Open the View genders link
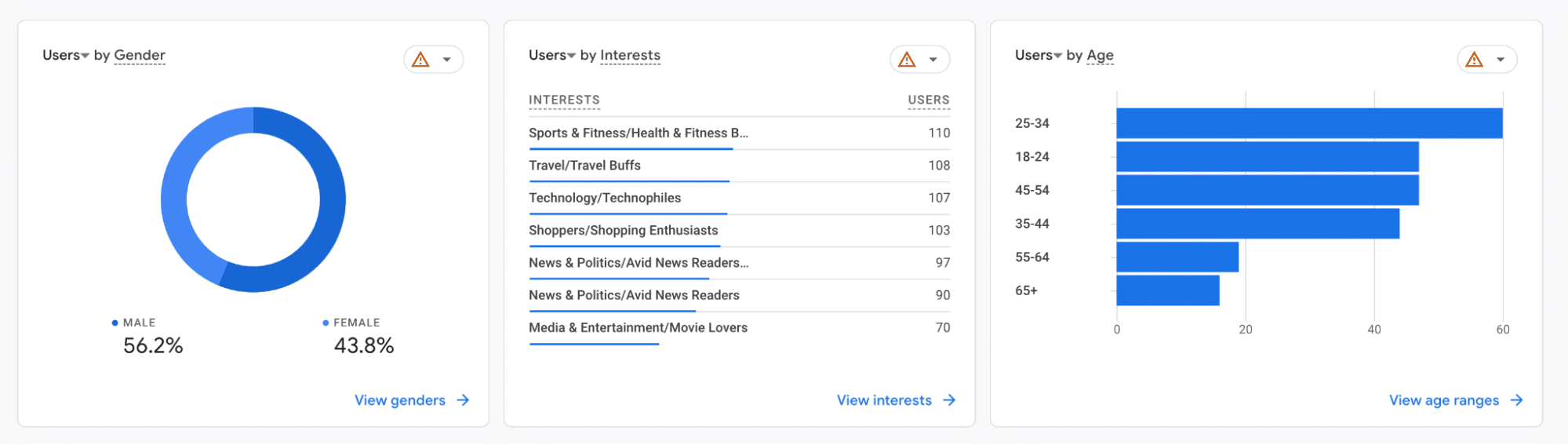1568x445 pixels. 400,400
